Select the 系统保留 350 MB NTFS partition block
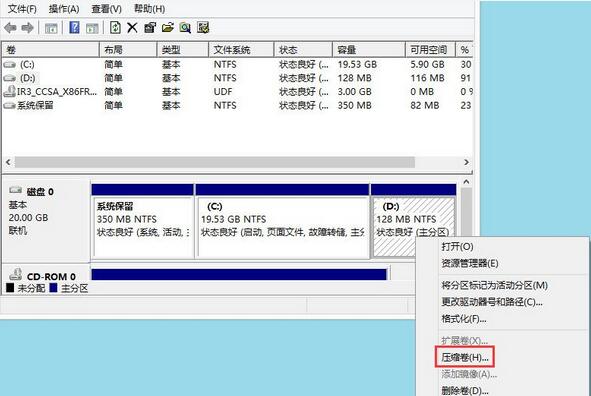This screenshot has height=396, width=591. (143, 222)
